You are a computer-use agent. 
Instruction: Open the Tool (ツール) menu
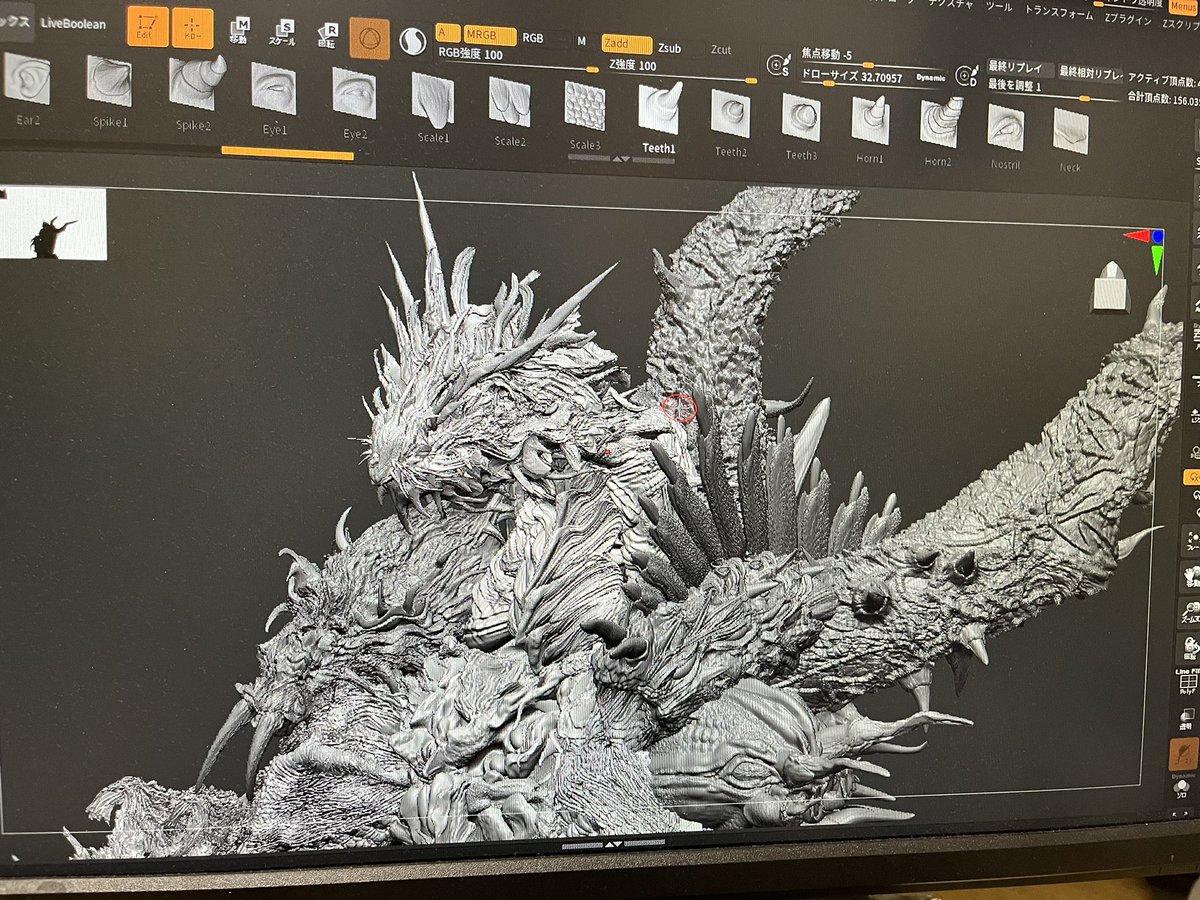998,6
